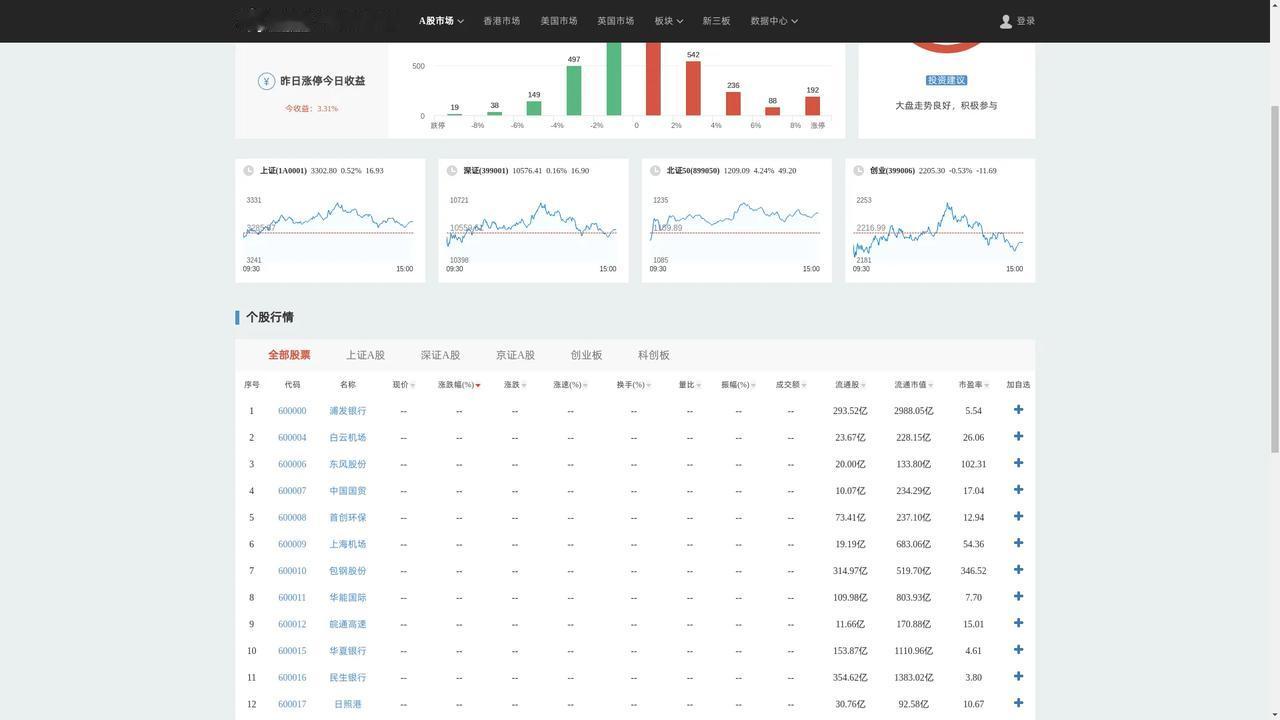Switch to the 京证A股 tab

point(515,355)
